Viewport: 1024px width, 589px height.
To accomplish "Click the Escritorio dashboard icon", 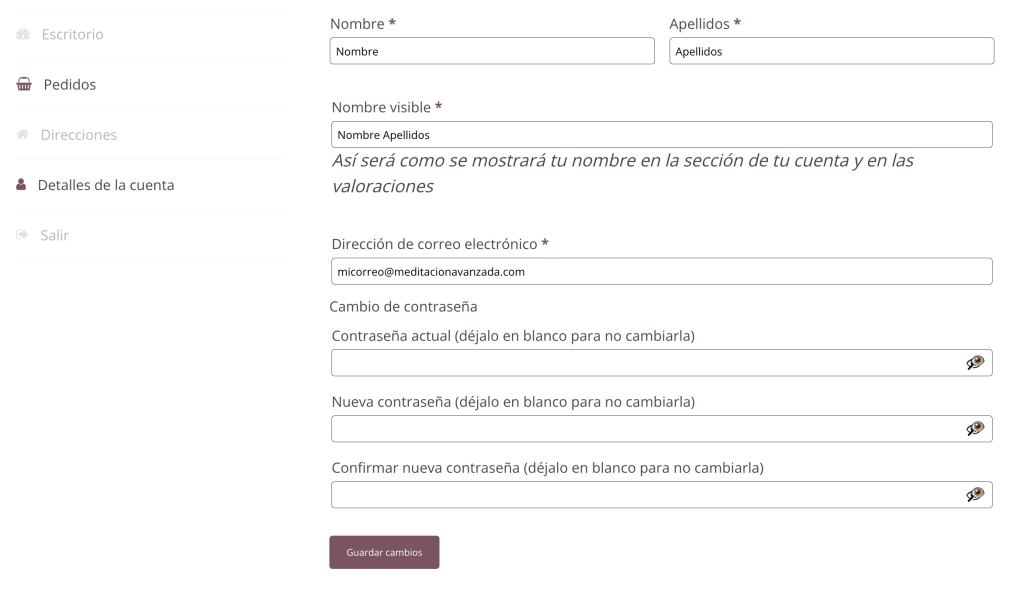I will (23, 35).
